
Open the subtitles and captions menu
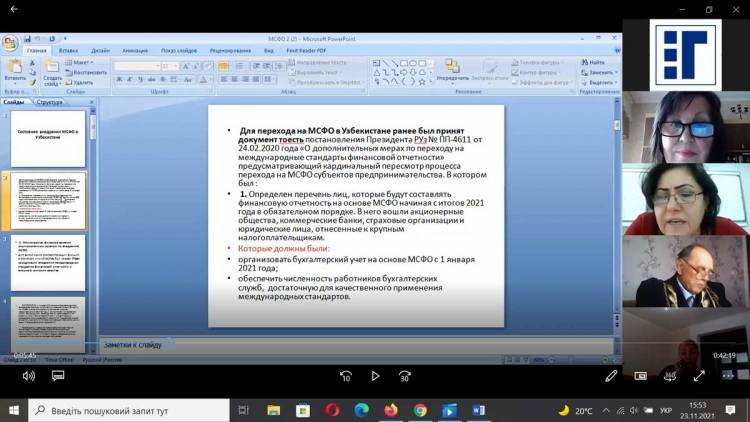pos(60,376)
